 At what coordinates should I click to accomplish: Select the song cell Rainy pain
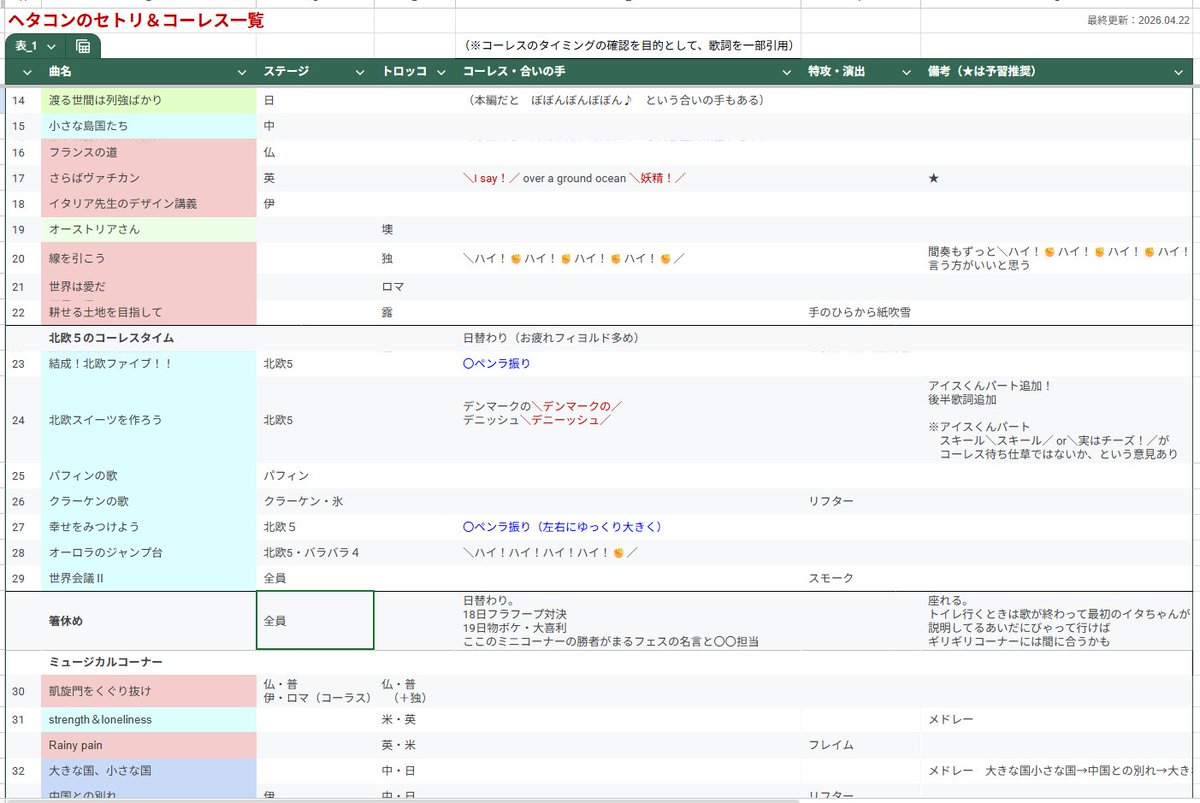[x=149, y=746]
